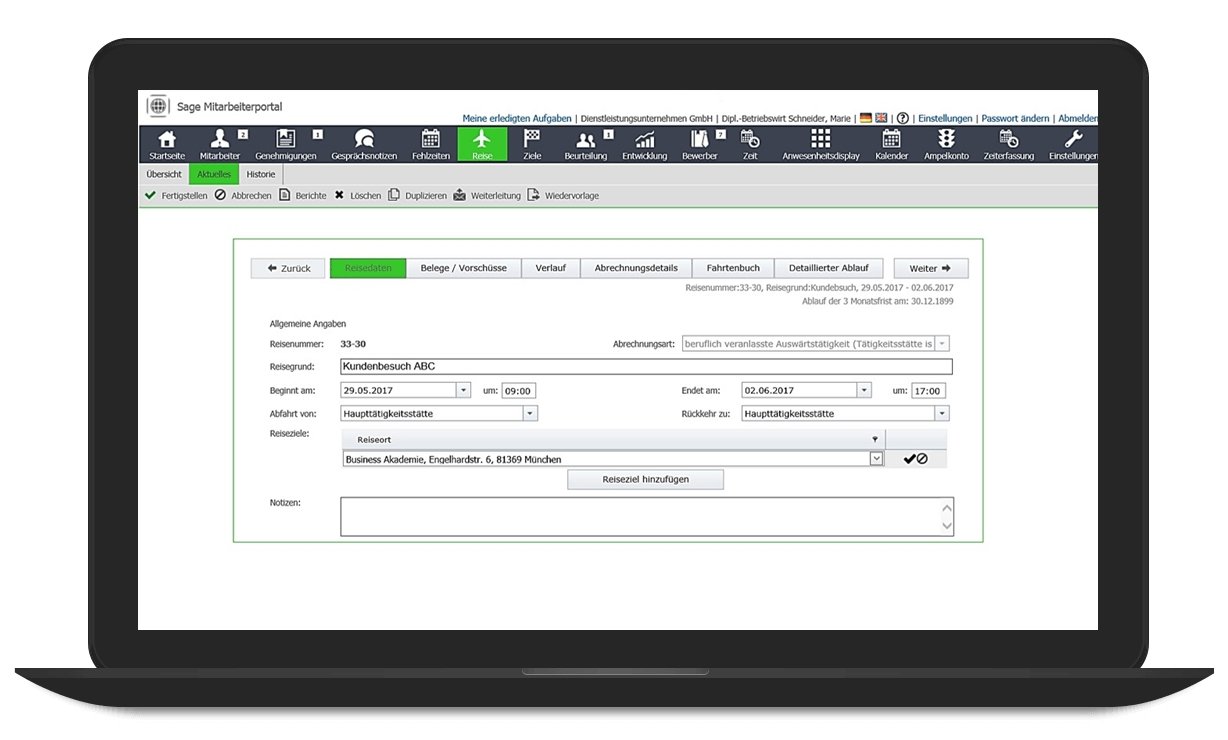Open the Abrechnungsdetails tab

[636, 268]
